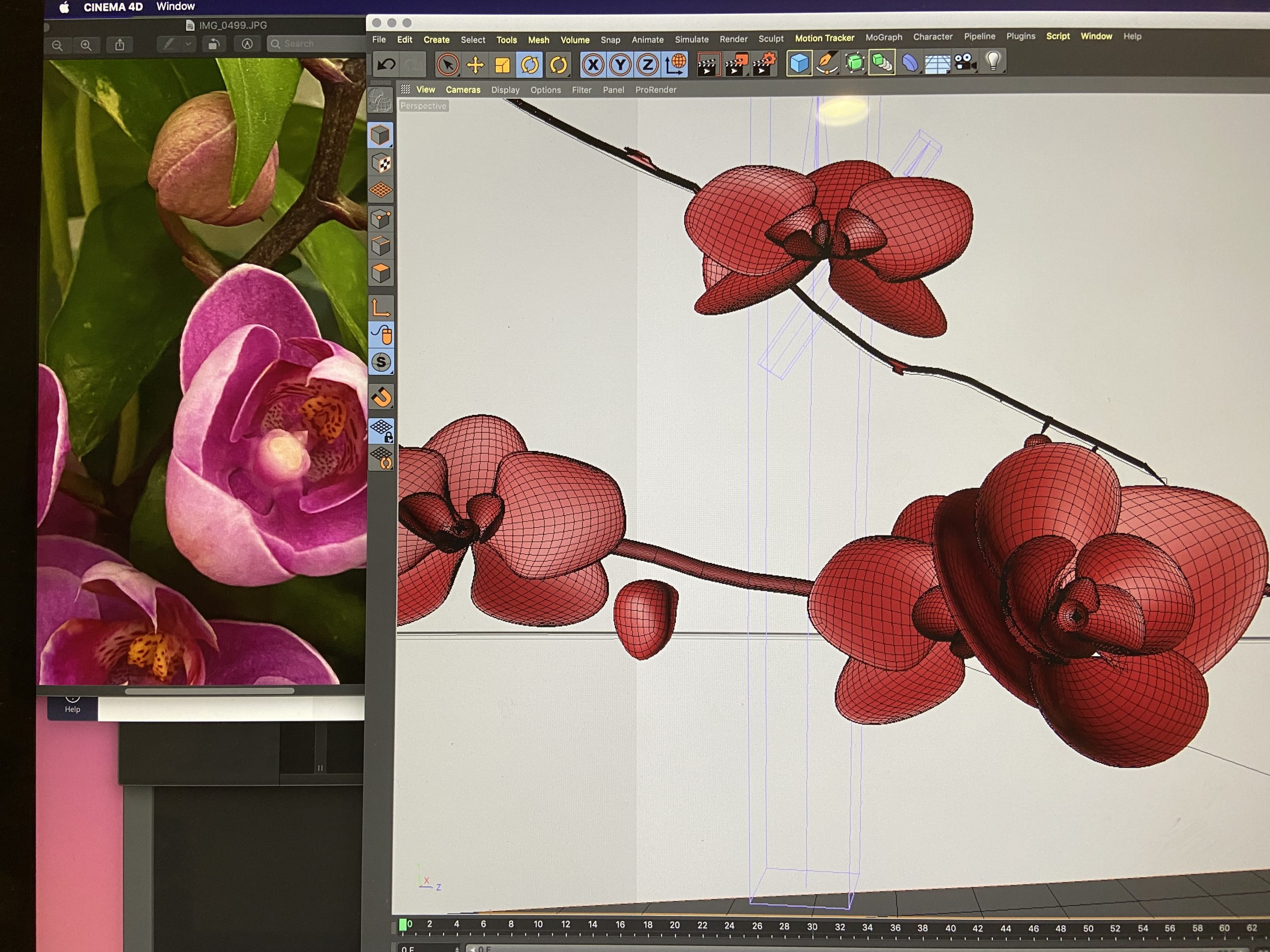Open the Deformer objects icon
The height and width of the screenshot is (952, 1270).
pyautogui.click(x=909, y=62)
